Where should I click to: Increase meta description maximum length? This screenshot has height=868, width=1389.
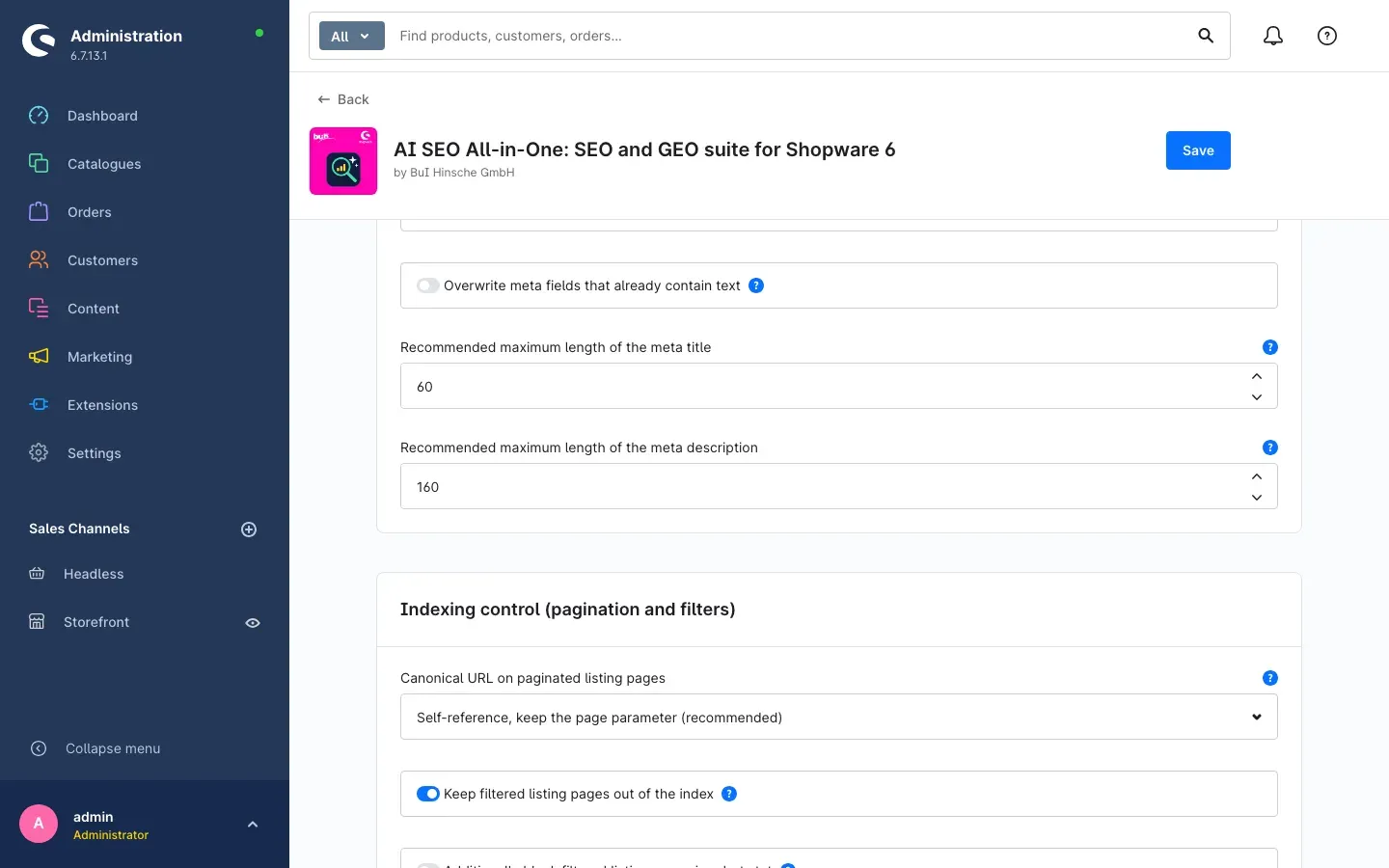[1257, 476]
